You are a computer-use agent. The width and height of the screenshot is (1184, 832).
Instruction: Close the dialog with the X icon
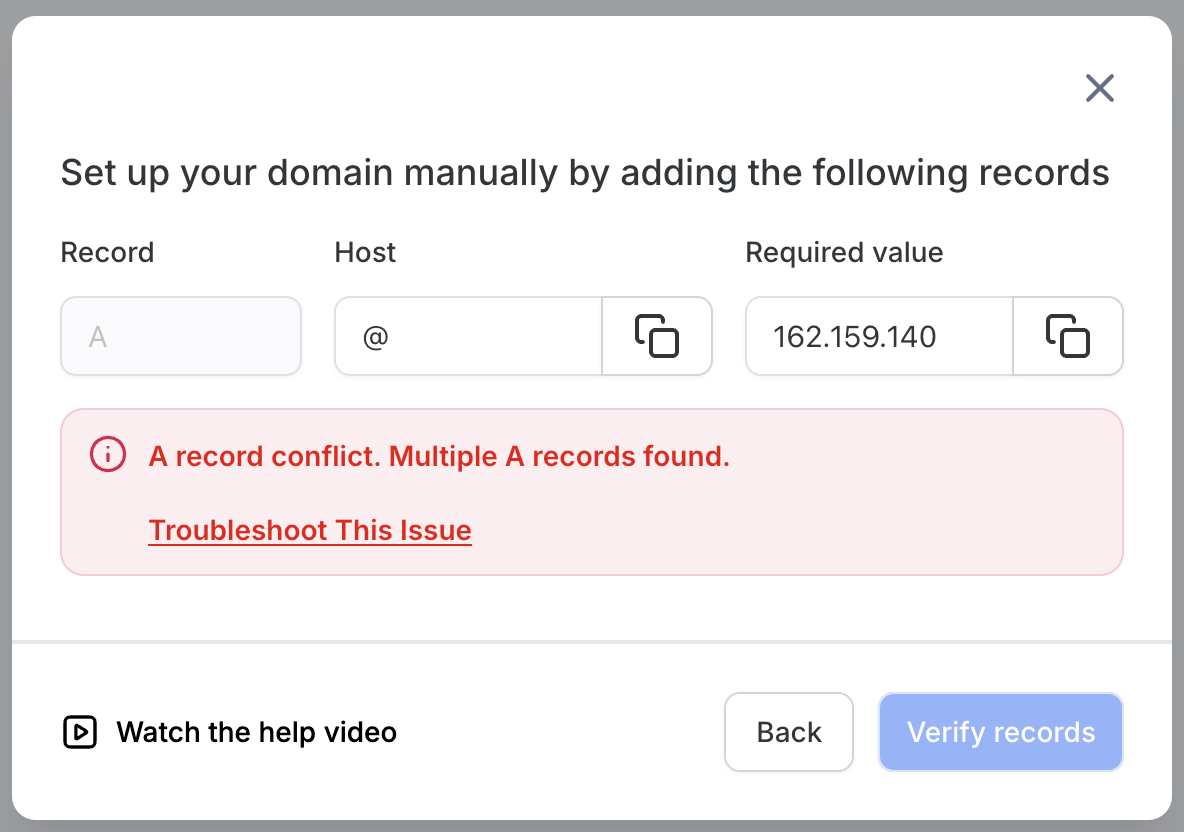[x=1099, y=88]
